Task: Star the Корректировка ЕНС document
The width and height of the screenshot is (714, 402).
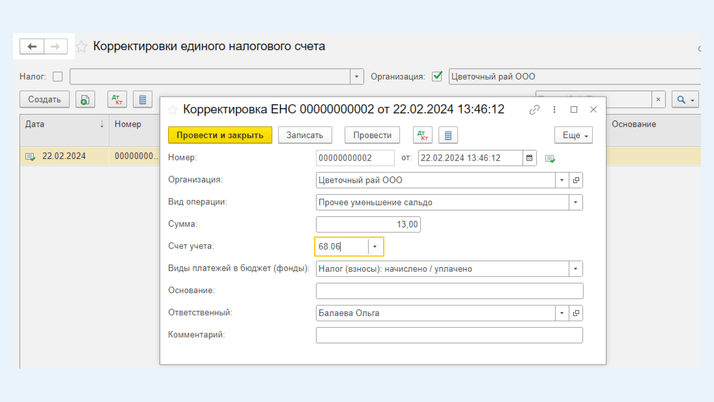Action: (x=173, y=110)
